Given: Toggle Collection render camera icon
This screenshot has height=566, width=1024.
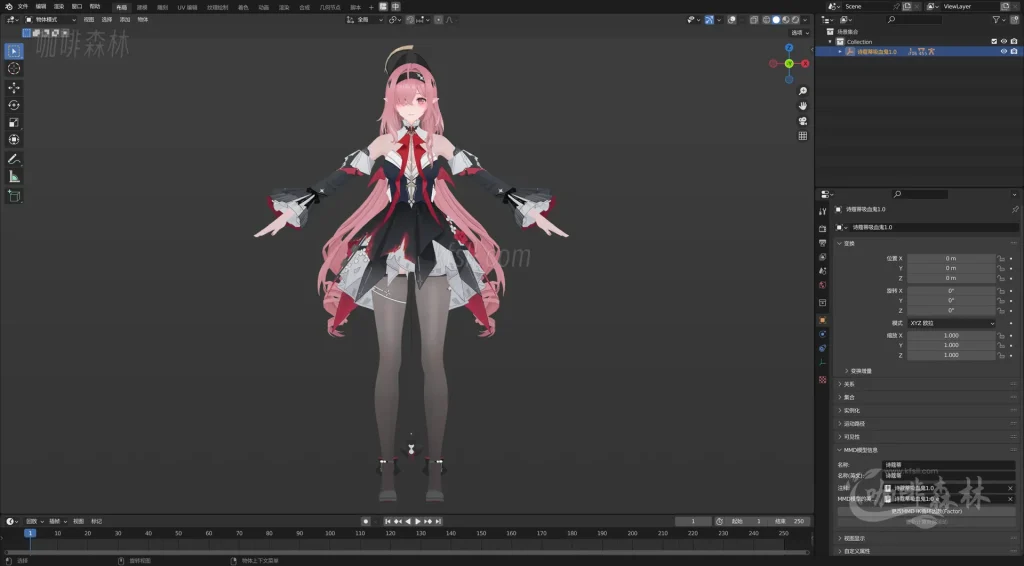Looking at the screenshot, I should 1014,42.
